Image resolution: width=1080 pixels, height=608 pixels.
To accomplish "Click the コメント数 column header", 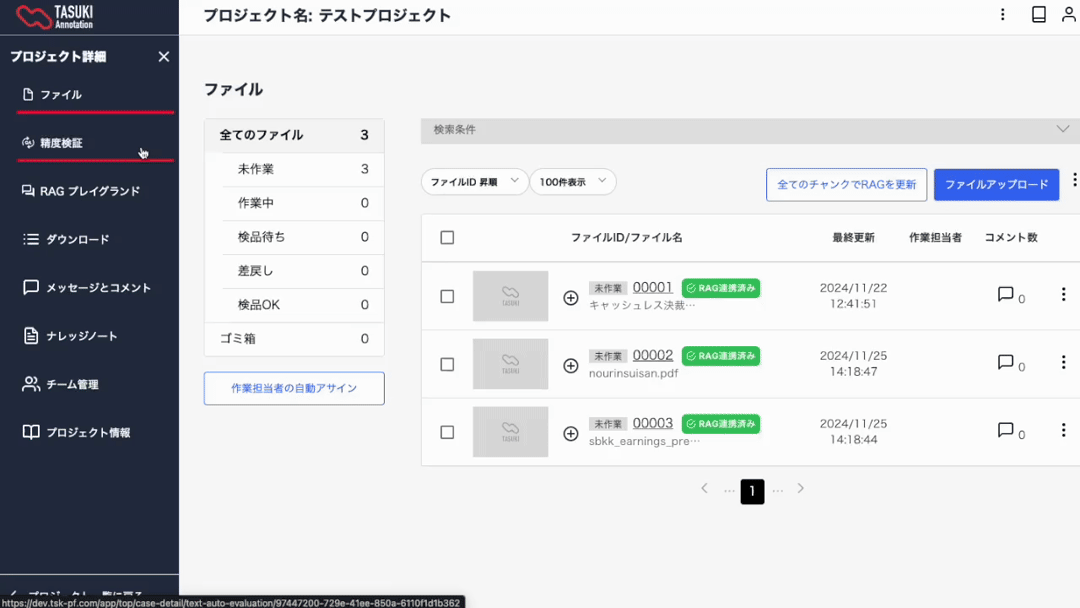I will 1010,238.
